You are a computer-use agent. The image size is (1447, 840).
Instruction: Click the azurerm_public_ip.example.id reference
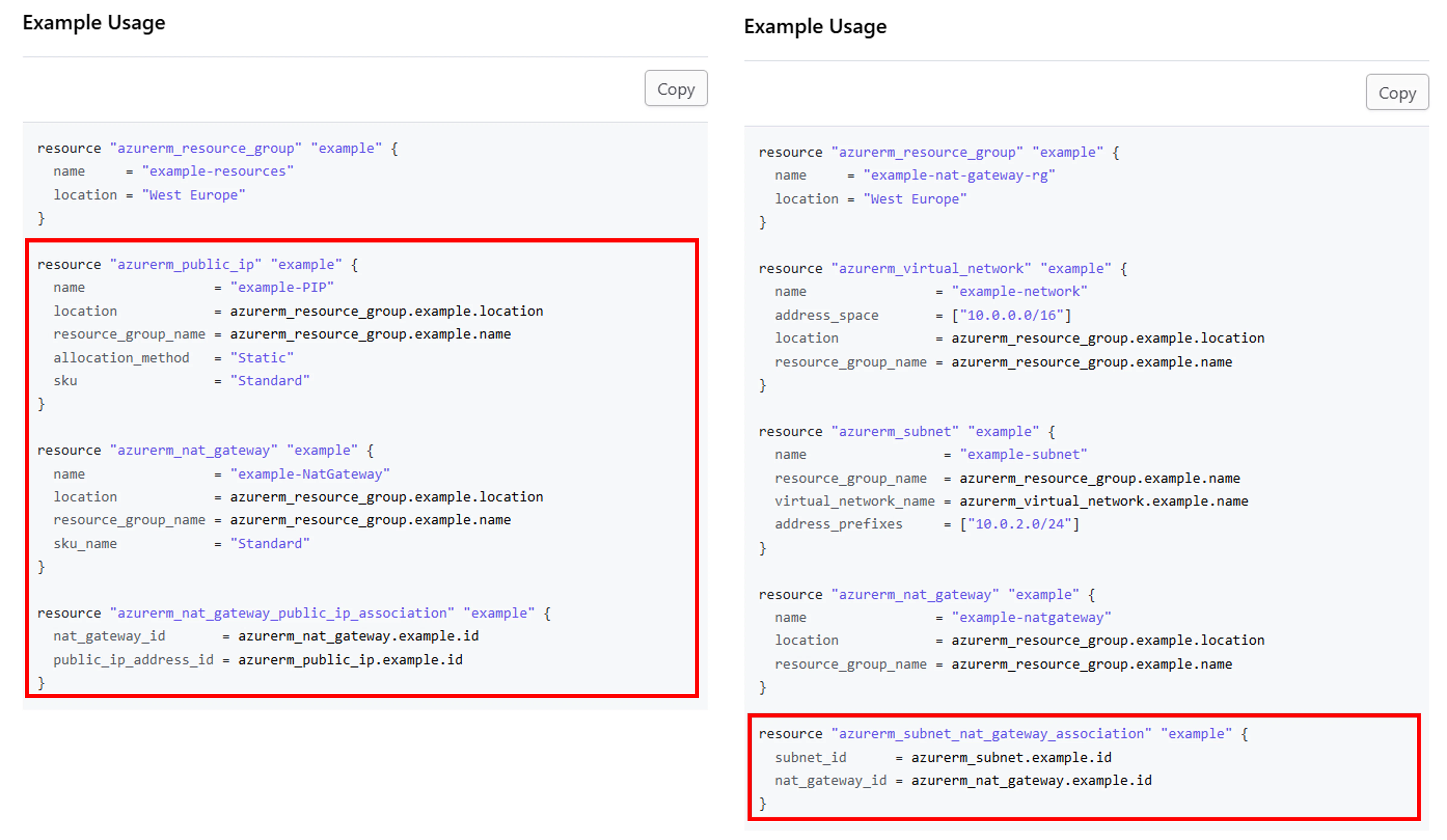(x=350, y=661)
